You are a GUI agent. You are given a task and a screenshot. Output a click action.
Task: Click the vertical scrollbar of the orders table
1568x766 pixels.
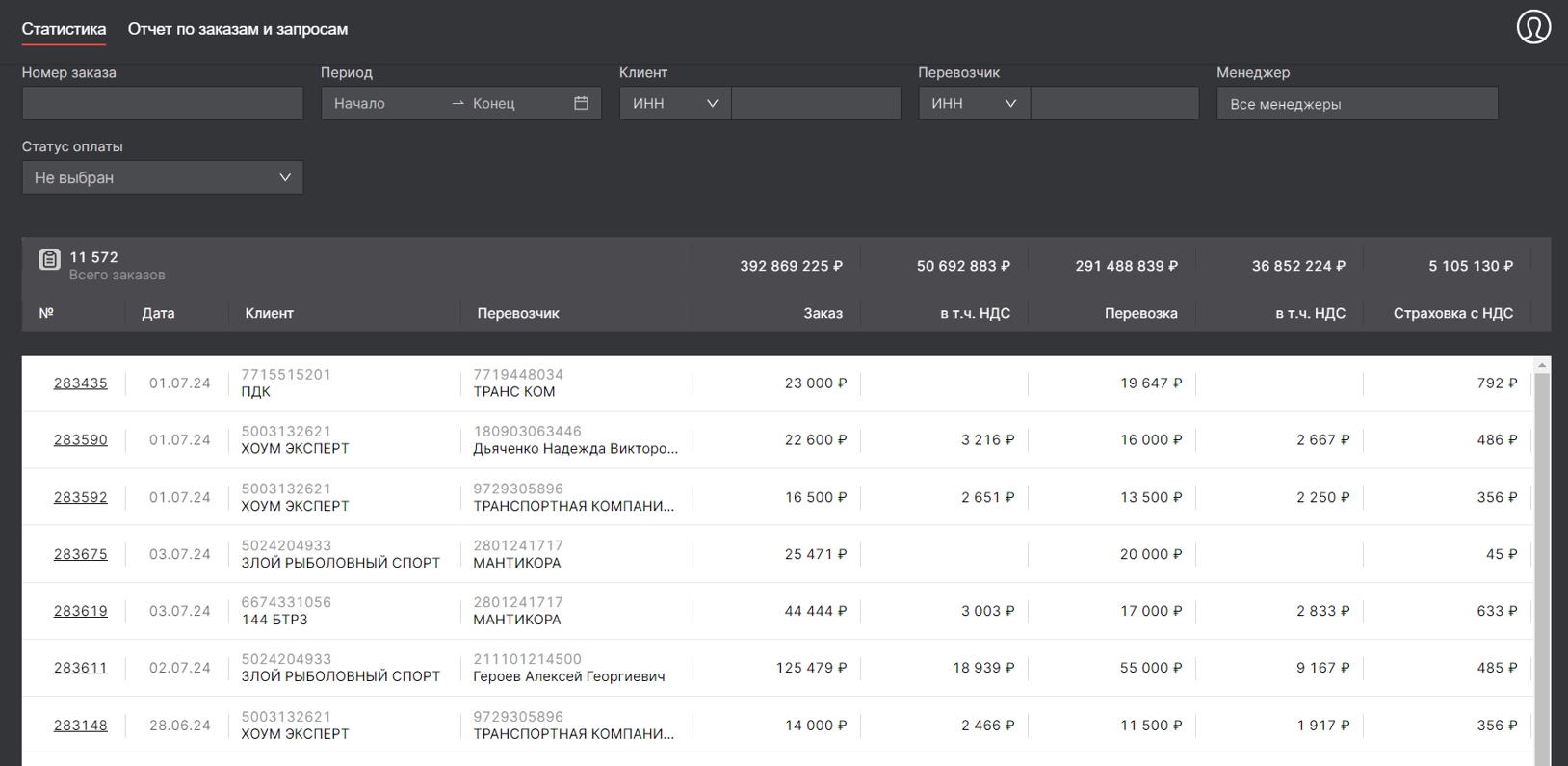1542,568
